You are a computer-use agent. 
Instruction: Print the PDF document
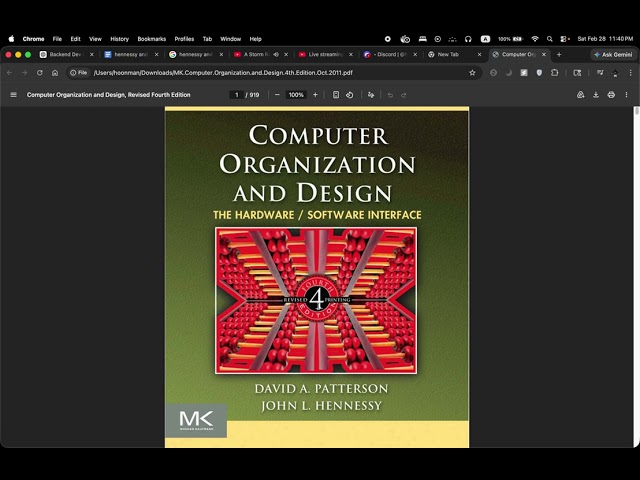[x=611, y=95]
